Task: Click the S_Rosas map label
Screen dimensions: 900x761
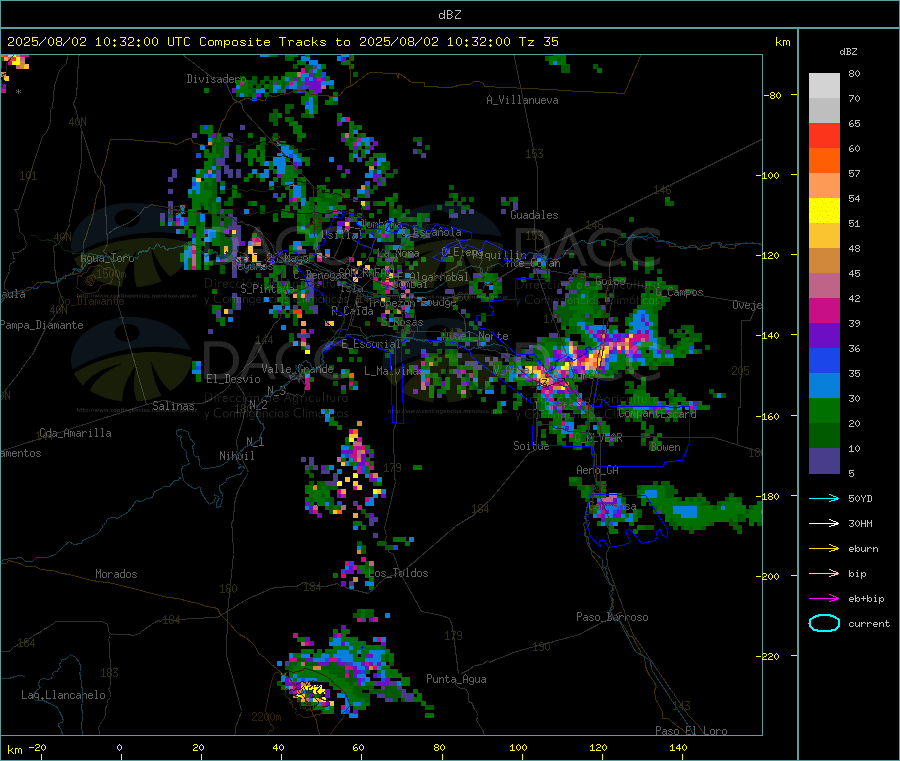Action: pyautogui.click(x=402, y=322)
